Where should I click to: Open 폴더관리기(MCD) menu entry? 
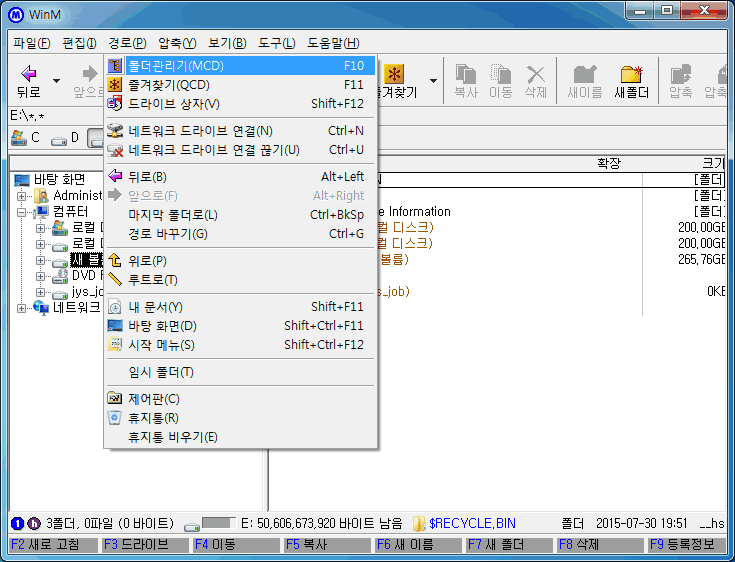coord(240,66)
